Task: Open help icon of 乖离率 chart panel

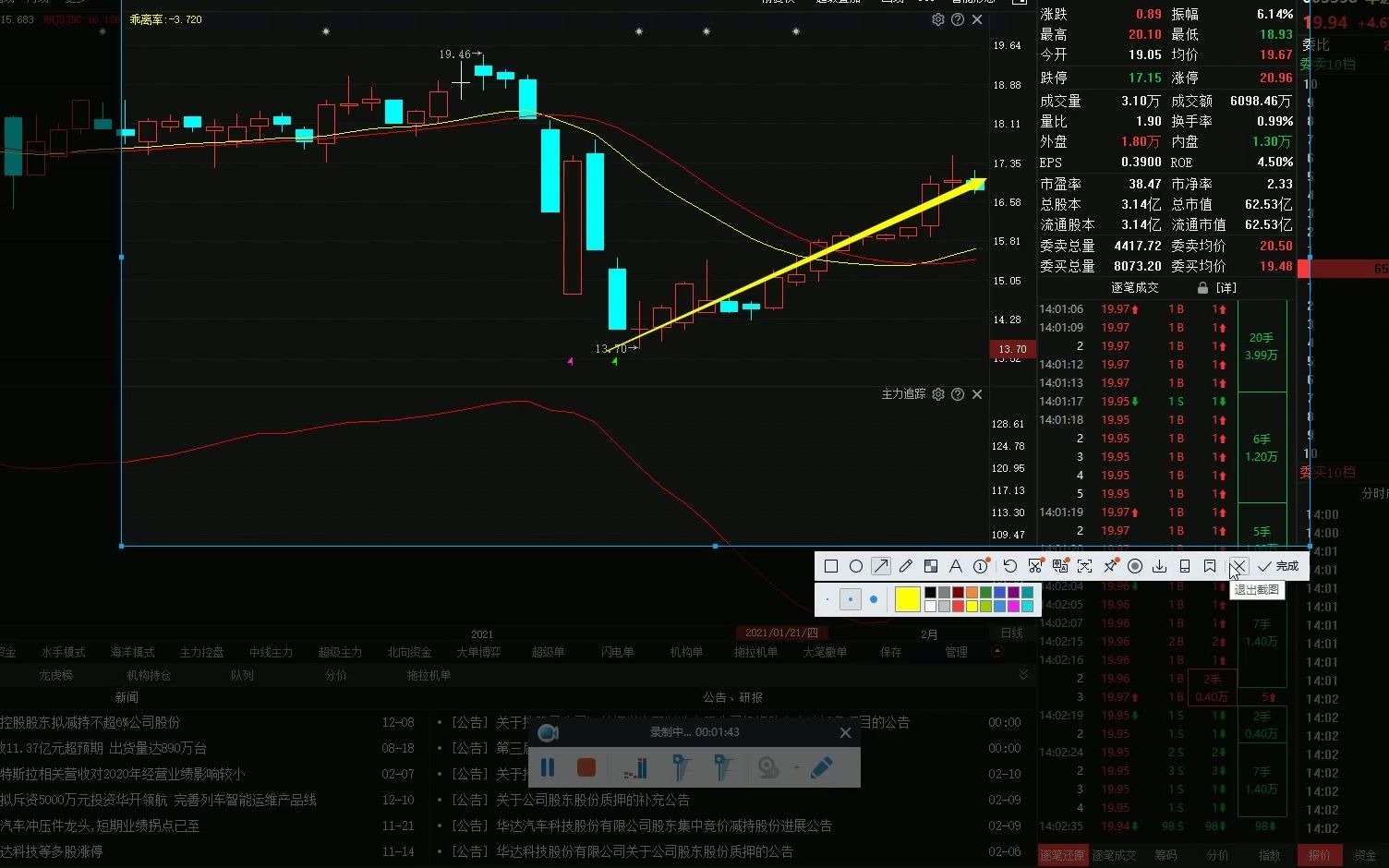Action: (x=958, y=19)
